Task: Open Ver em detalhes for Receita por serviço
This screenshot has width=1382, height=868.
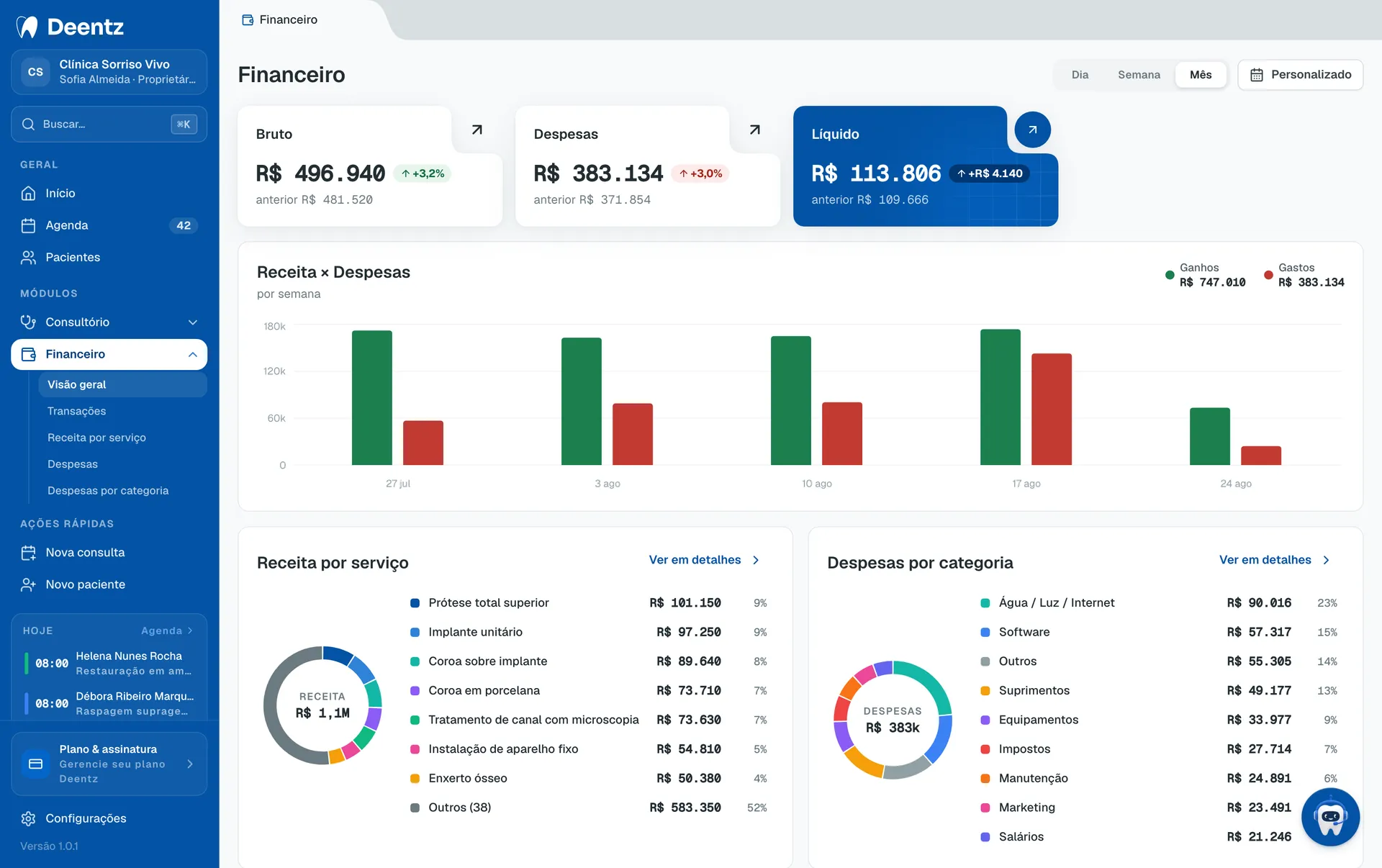Action: [x=704, y=560]
